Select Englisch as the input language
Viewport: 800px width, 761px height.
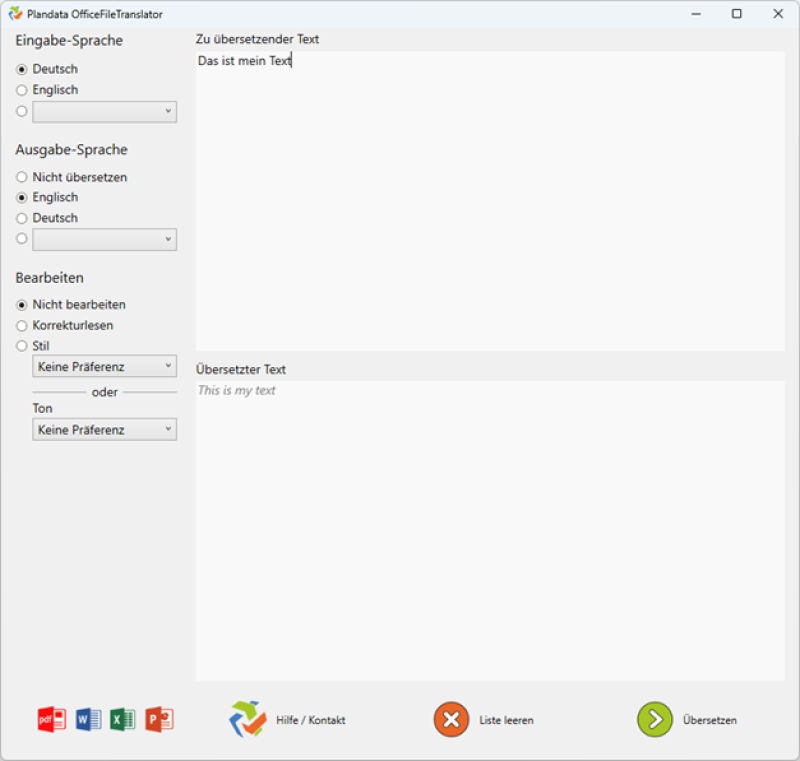[x=22, y=90]
